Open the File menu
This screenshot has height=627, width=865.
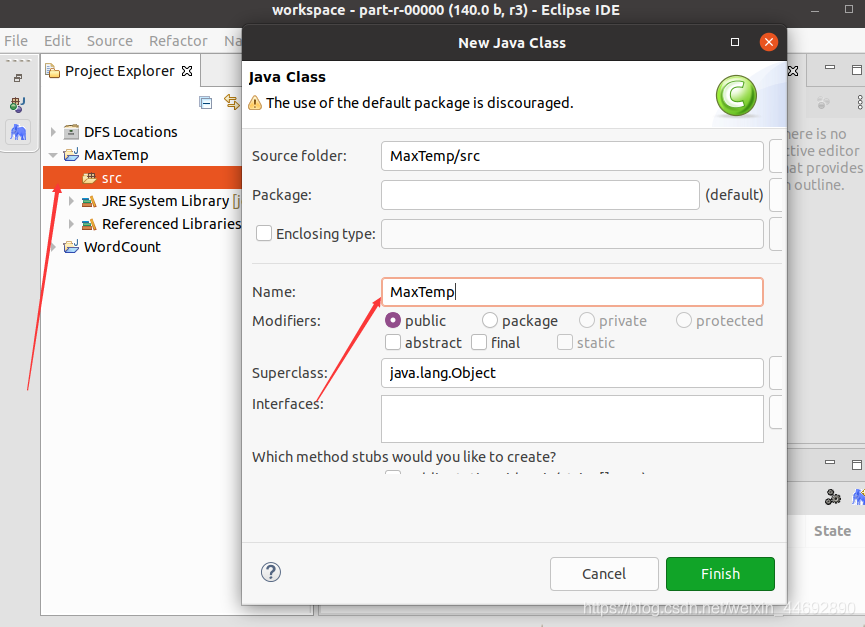pyautogui.click(x=16, y=41)
